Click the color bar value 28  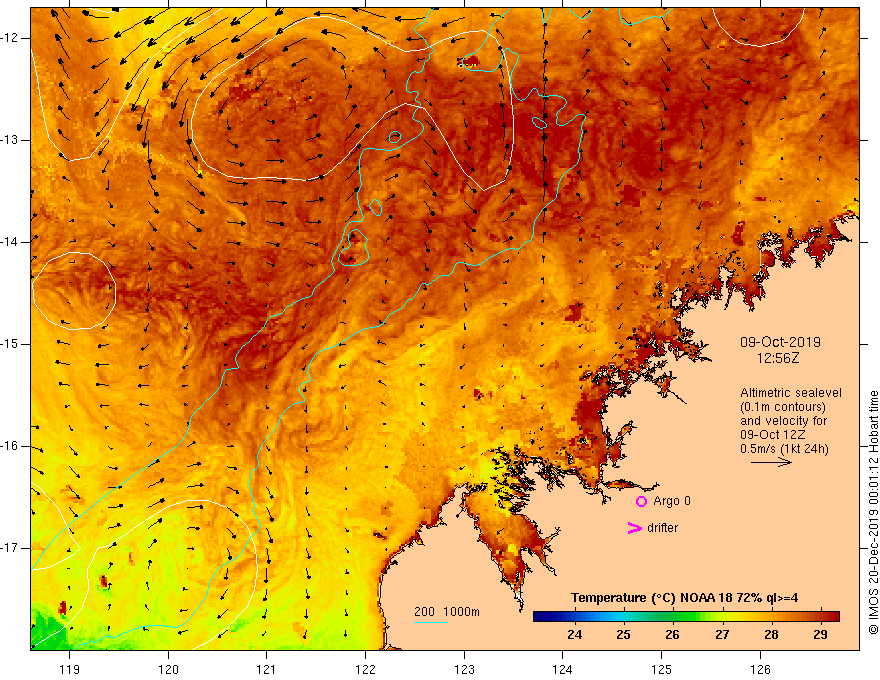(771, 635)
